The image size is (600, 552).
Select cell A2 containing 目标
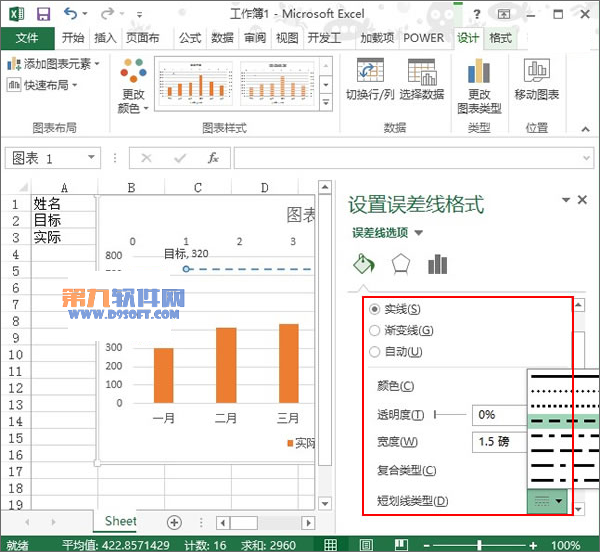[64, 220]
